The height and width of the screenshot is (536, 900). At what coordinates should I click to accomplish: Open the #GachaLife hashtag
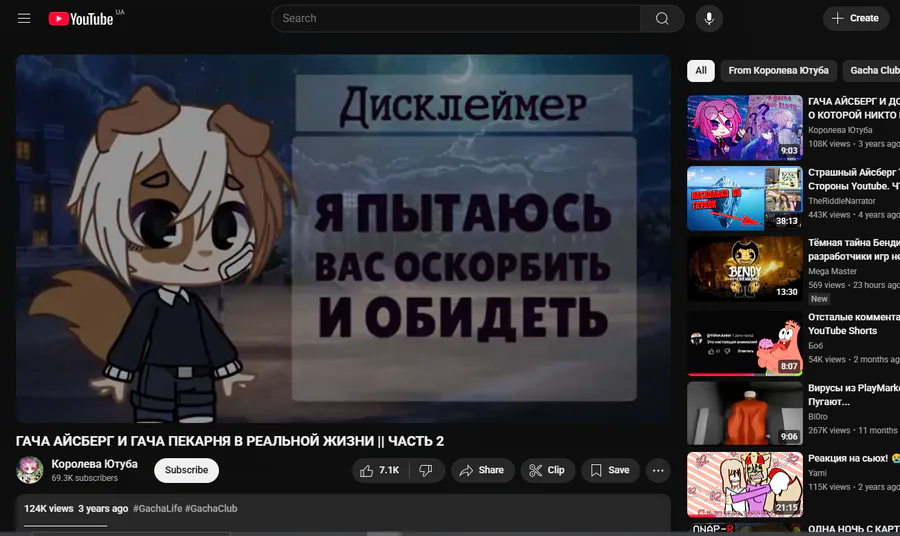pos(157,508)
